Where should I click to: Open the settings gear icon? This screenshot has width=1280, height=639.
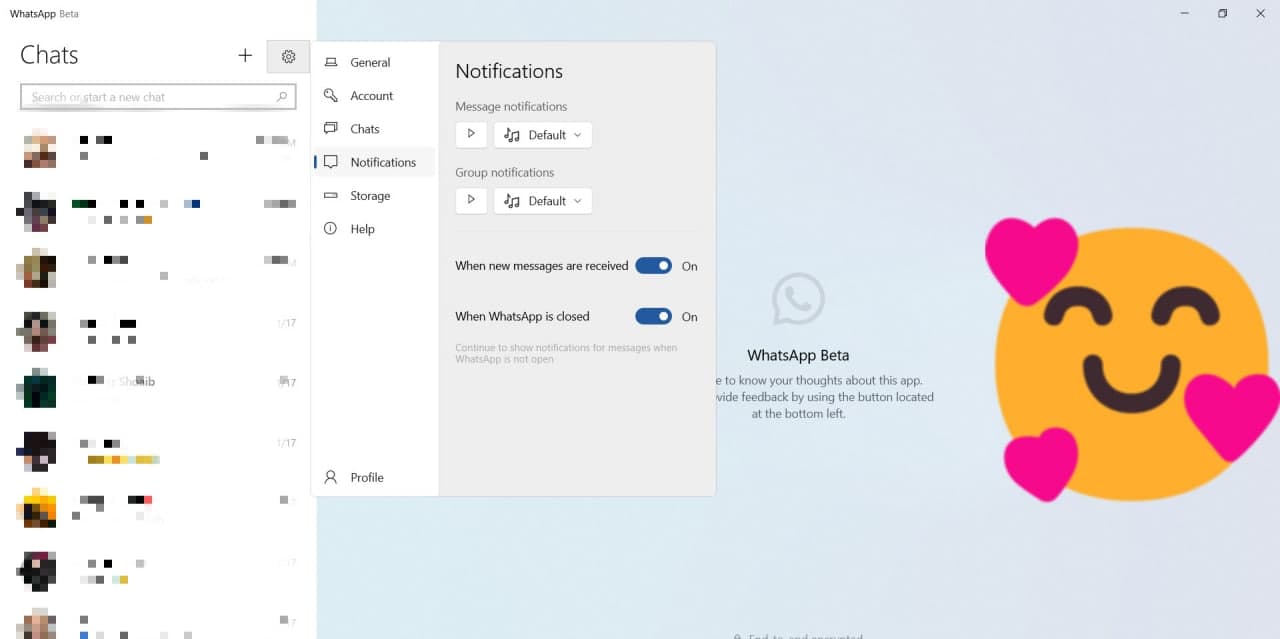click(x=288, y=57)
